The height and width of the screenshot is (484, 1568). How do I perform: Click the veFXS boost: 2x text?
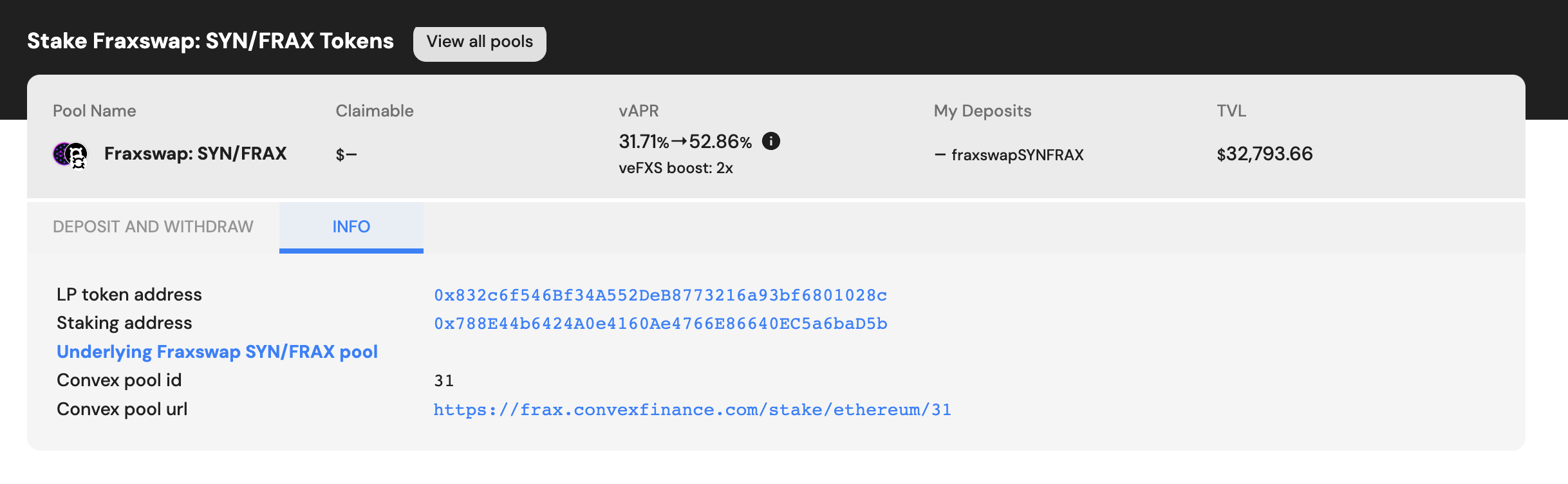pyautogui.click(x=675, y=168)
